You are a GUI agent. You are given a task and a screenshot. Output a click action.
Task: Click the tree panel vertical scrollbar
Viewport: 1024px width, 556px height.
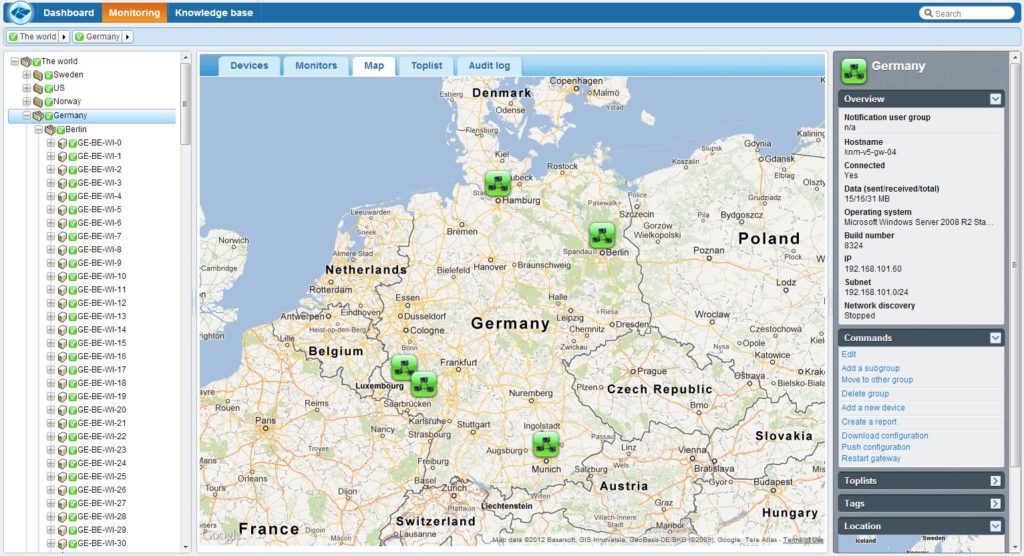[x=185, y=105]
